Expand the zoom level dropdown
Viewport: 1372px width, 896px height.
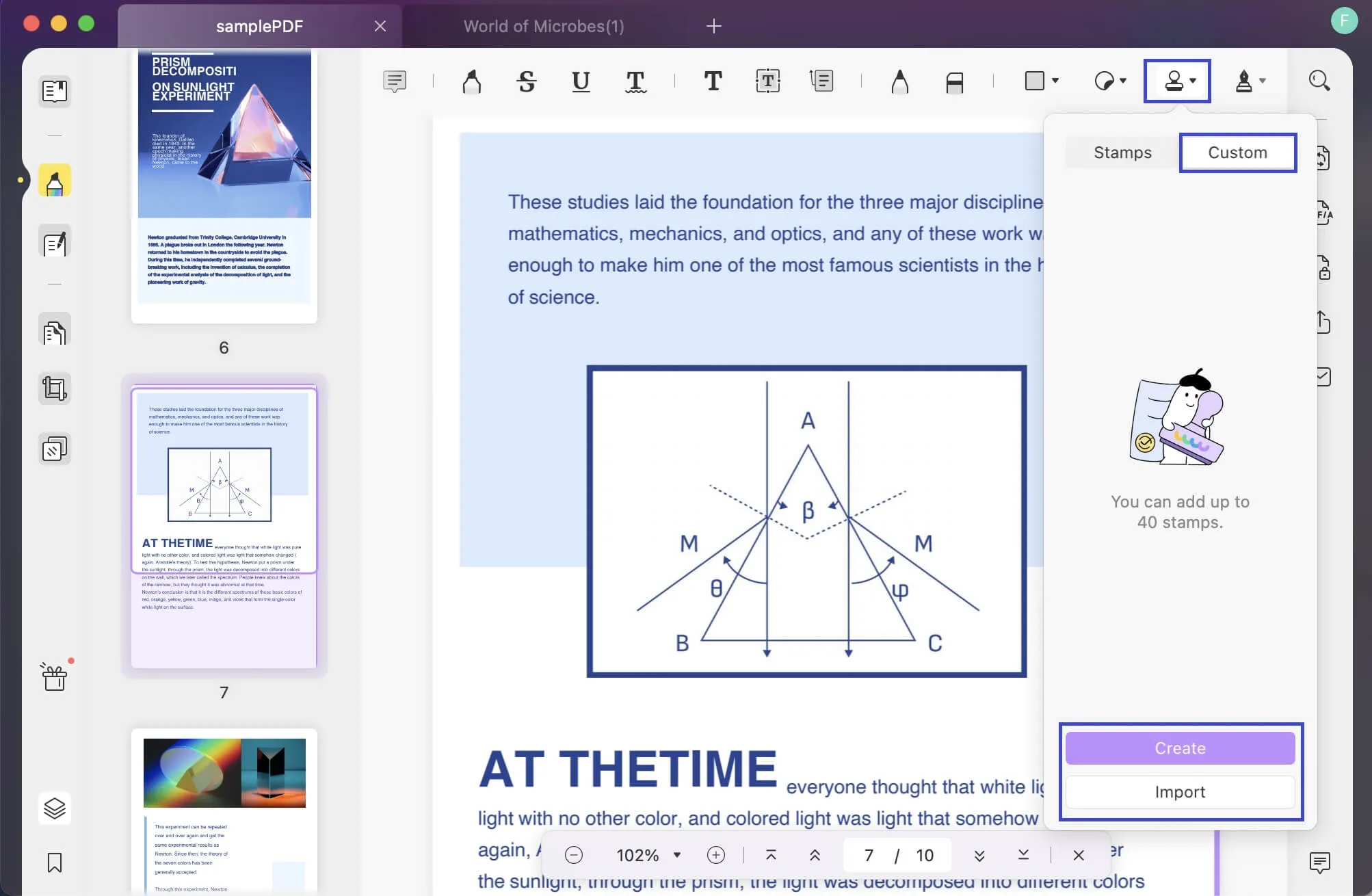coord(676,855)
